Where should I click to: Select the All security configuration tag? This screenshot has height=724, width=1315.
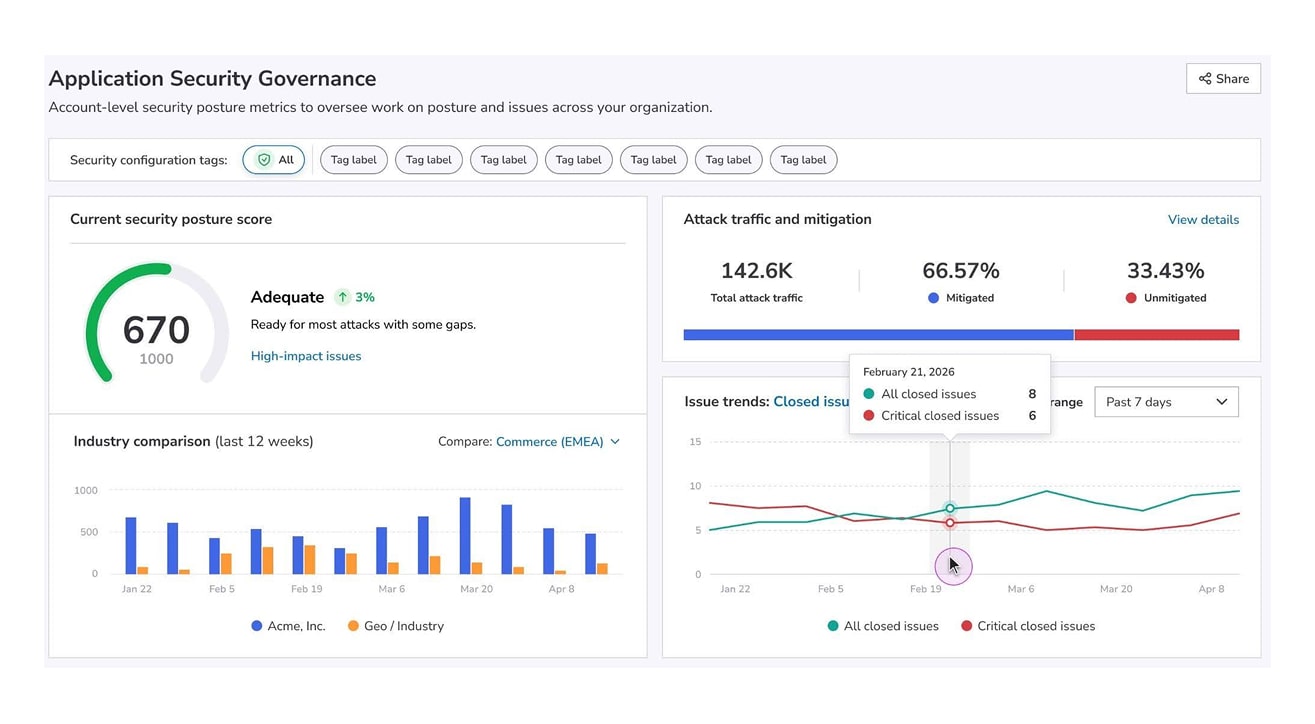click(x=274, y=160)
